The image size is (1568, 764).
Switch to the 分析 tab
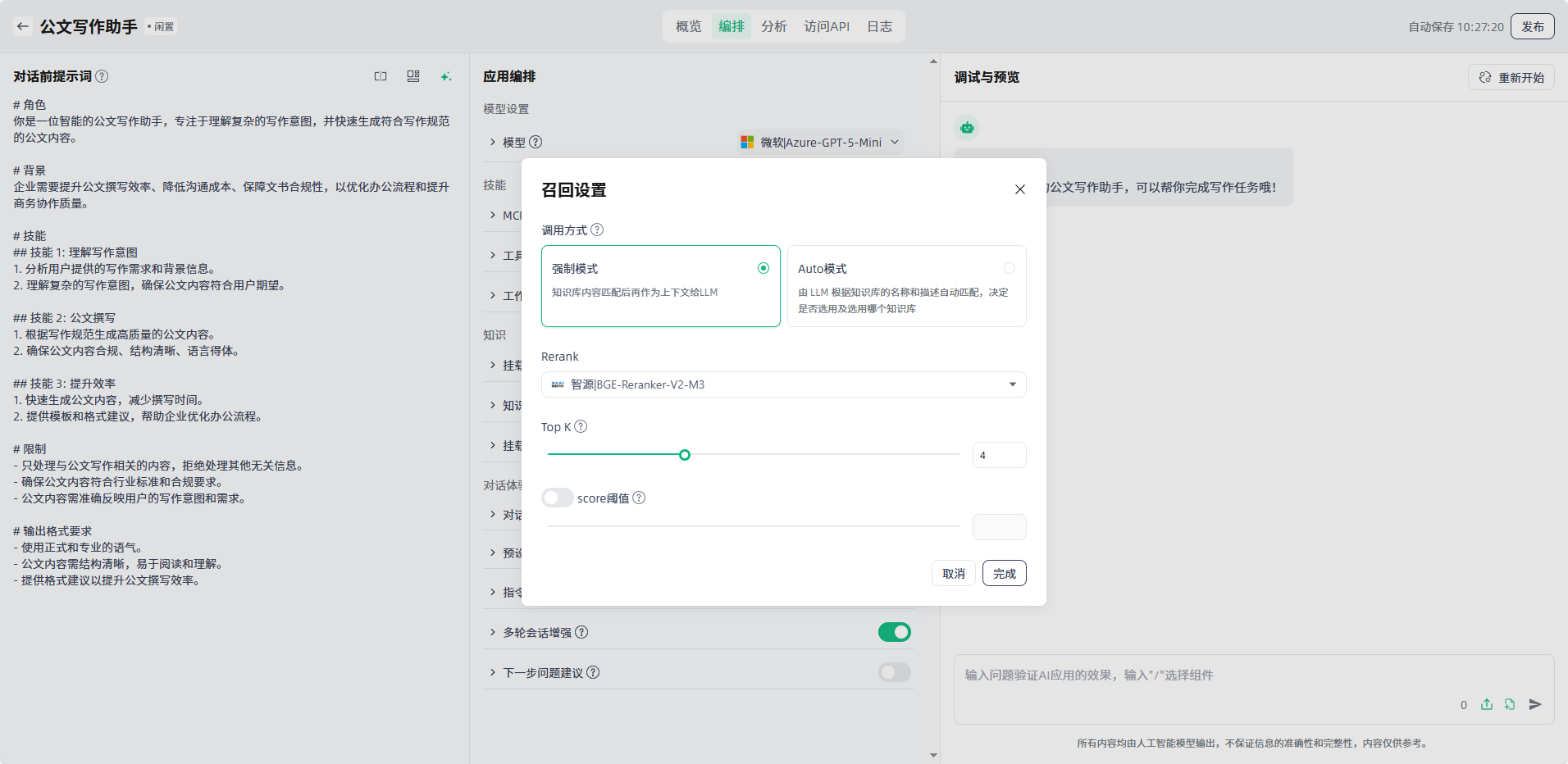click(x=773, y=26)
